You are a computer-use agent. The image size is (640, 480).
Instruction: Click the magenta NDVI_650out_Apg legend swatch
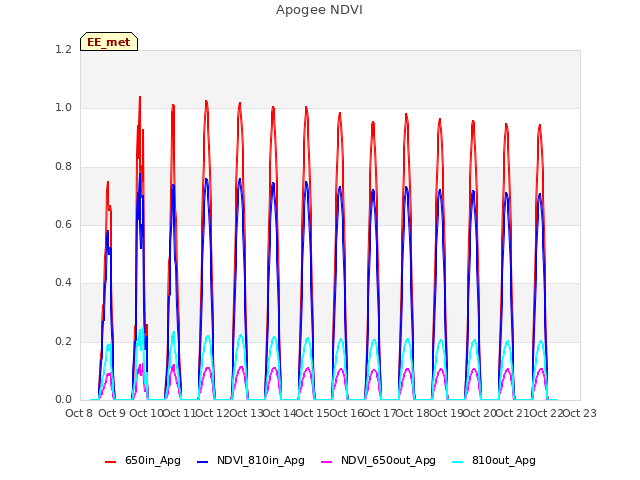click(327, 462)
